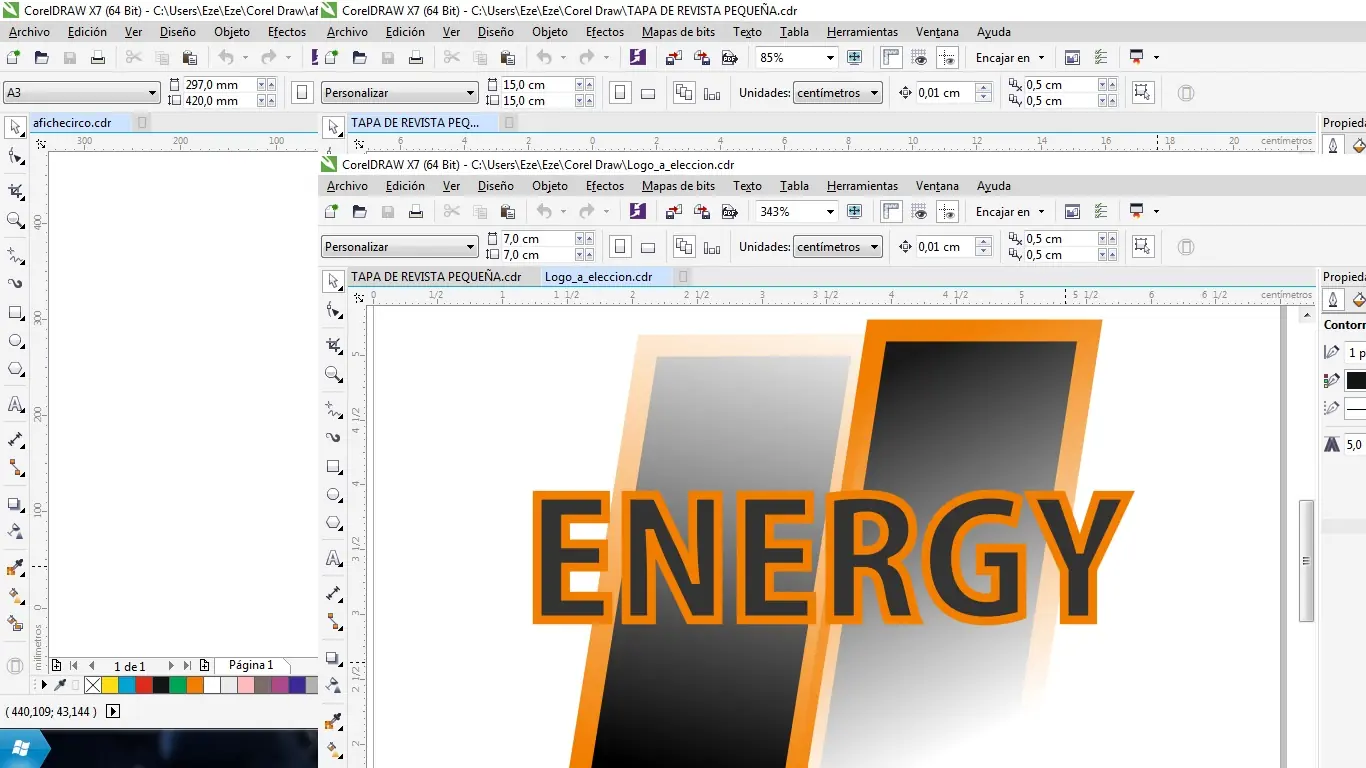Open Texto menu in Logo_a_eleccion window

[x=747, y=186]
